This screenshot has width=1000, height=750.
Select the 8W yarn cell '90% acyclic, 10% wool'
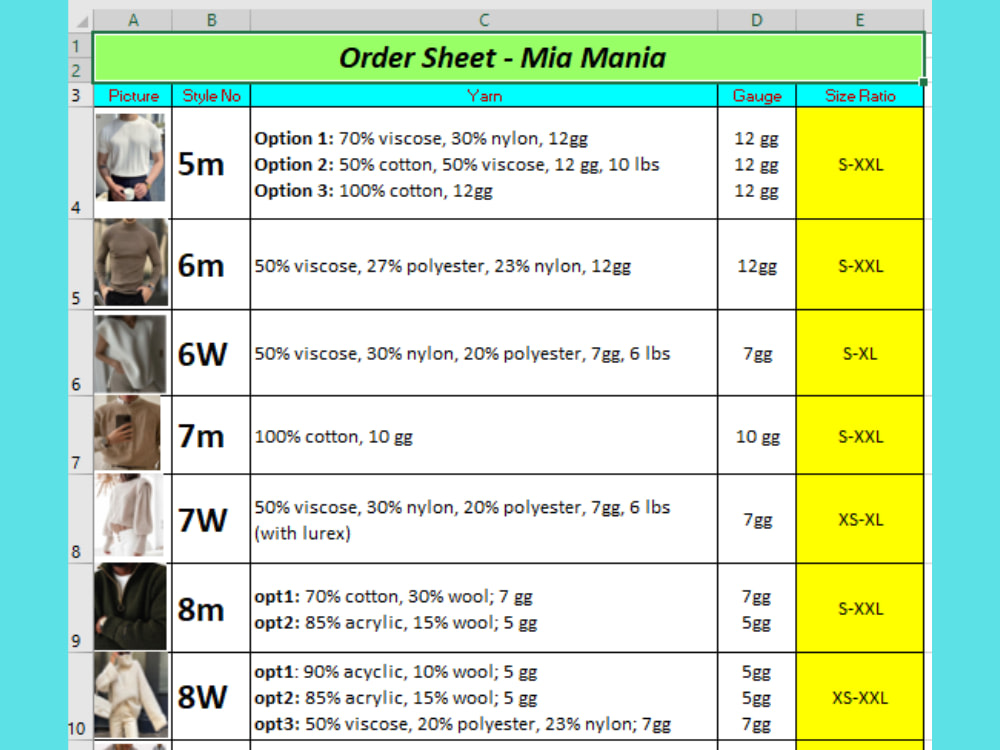(484, 696)
